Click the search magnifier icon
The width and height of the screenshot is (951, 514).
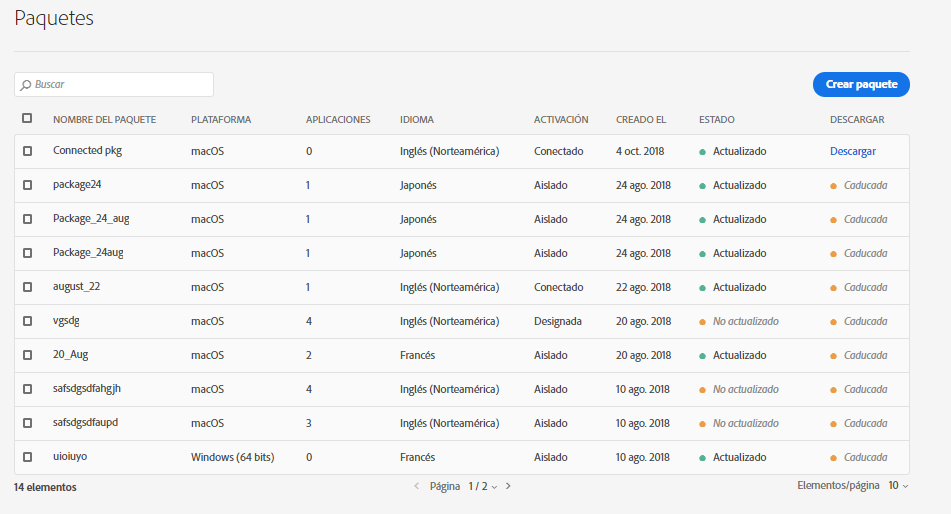pos(26,85)
